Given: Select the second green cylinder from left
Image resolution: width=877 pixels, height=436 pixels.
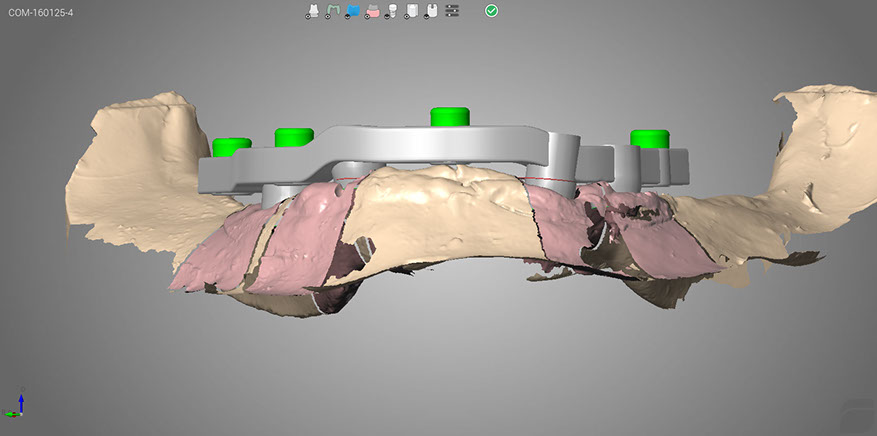Looking at the screenshot, I should click(295, 136).
